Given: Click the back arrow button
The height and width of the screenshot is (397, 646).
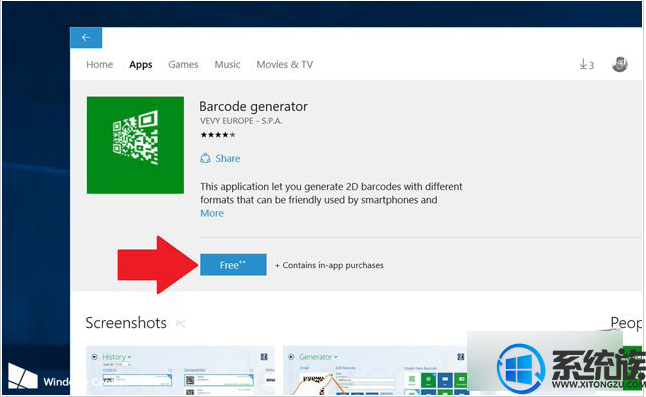Looking at the screenshot, I should [86, 38].
